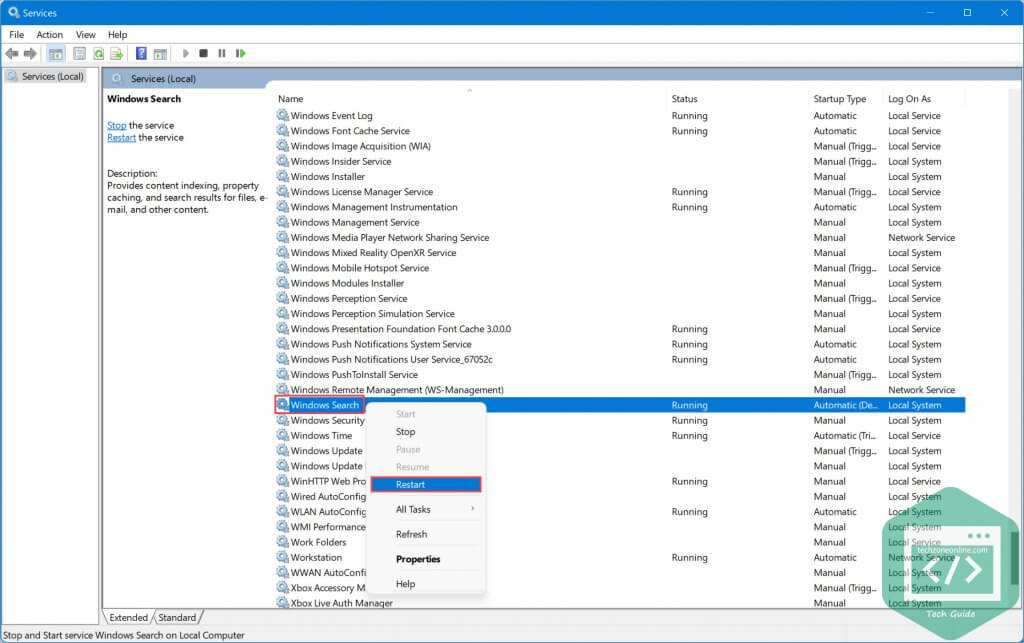1024x643 pixels.
Task: Switch to the Standard tab
Action: click(x=178, y=617)
